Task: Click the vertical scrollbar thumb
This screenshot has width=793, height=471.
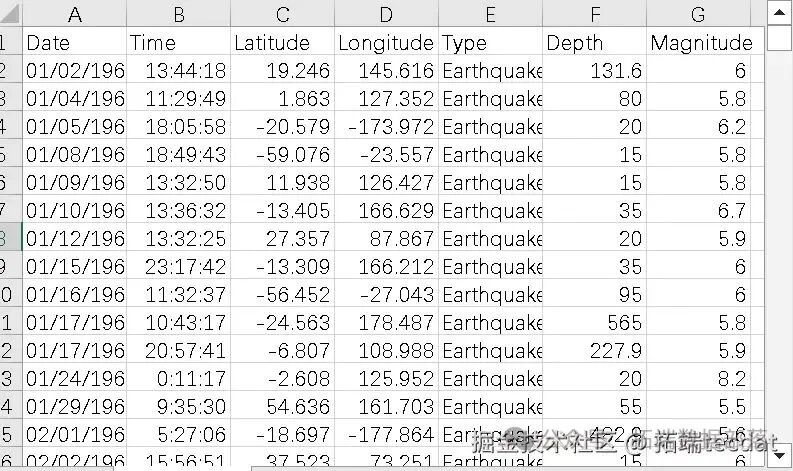Action: tap(779, 38)
